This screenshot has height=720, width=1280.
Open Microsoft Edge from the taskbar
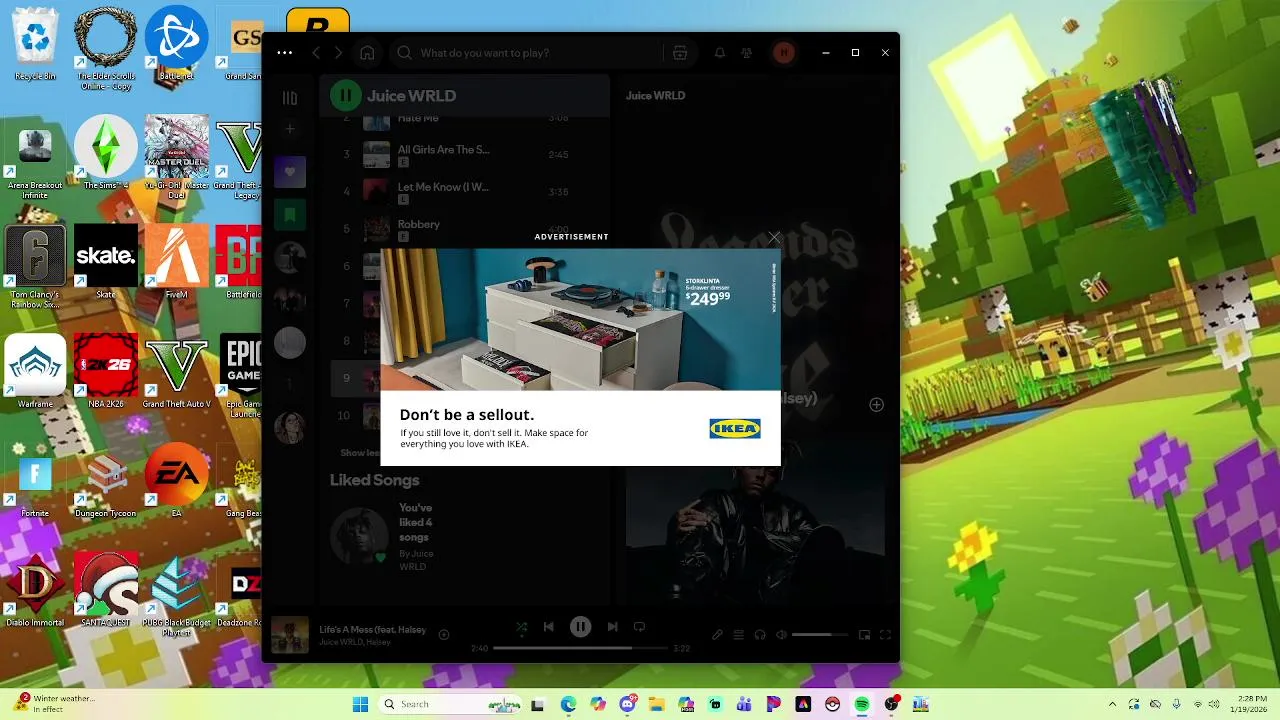coord(568,704)
